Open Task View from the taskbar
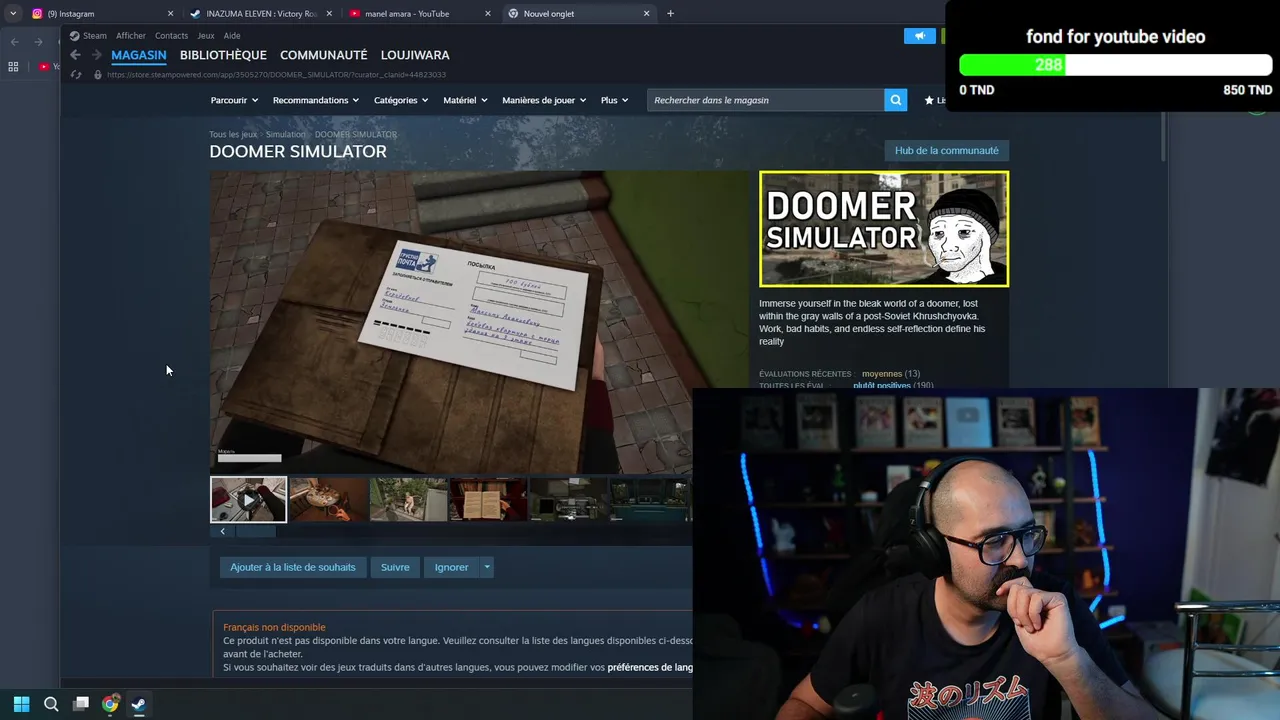Screen dimensions: 1280x720 point(81,704)
